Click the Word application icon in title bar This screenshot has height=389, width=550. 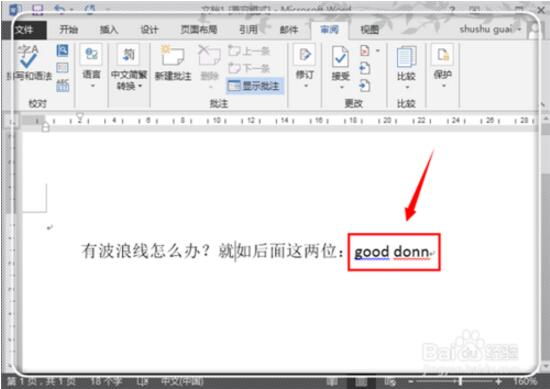click(15, 9)
